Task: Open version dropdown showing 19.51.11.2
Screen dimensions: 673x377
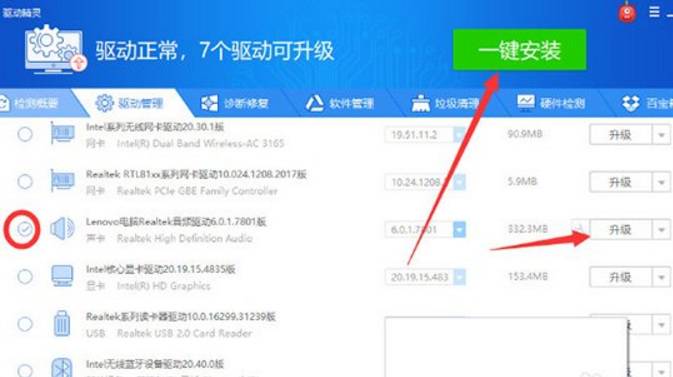Action: coord(459,135)
